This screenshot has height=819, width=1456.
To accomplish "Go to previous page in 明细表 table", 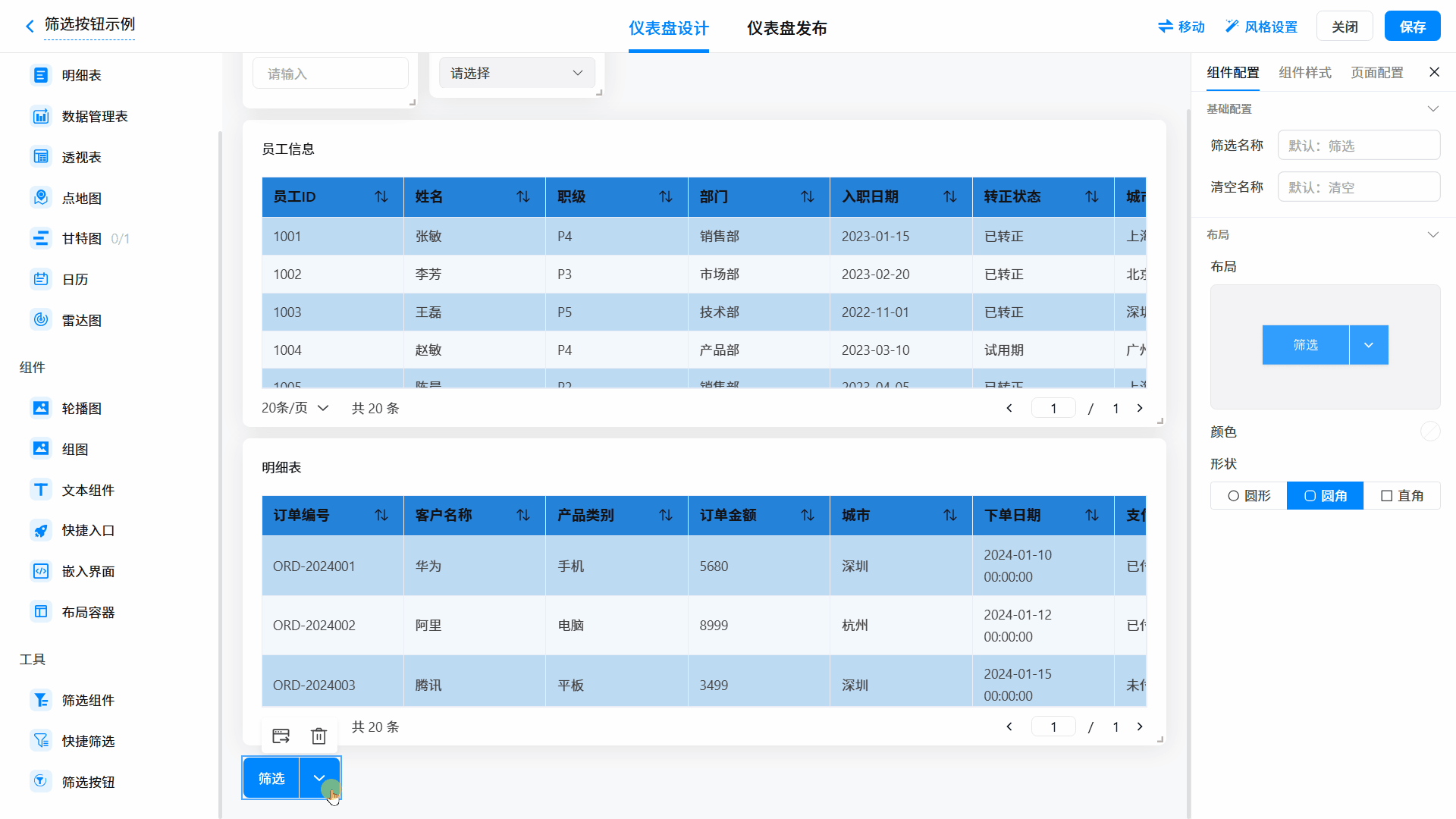I will [1009, 726].
